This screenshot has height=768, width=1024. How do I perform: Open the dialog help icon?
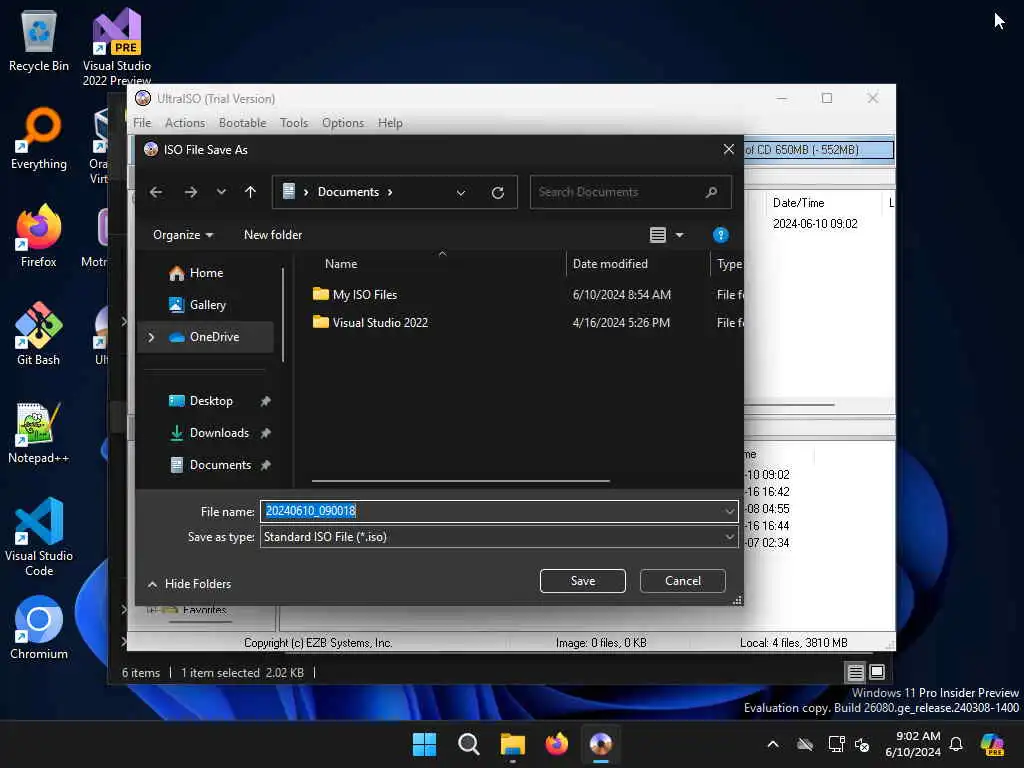tap(720, 235)
